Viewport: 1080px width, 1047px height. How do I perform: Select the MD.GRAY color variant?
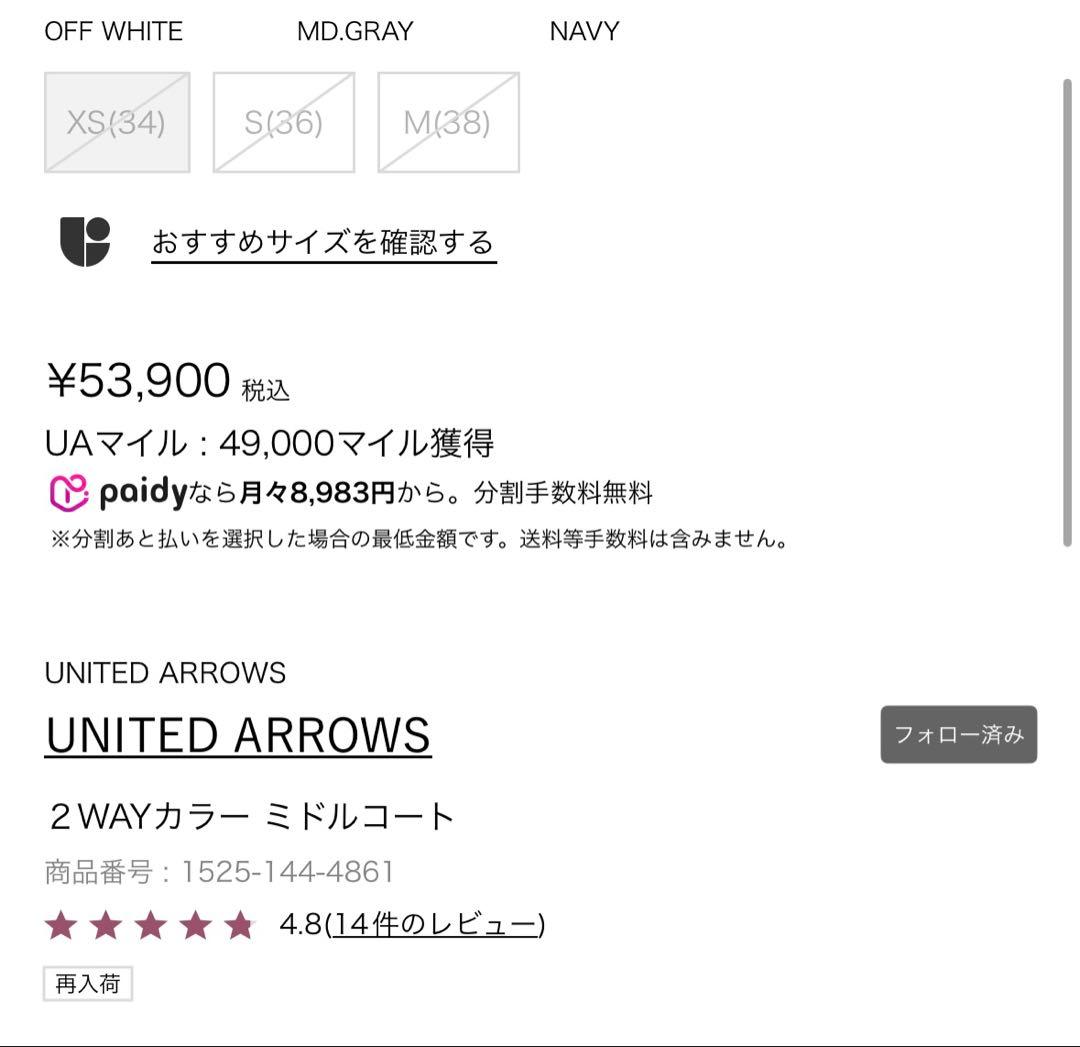[353, 31]
